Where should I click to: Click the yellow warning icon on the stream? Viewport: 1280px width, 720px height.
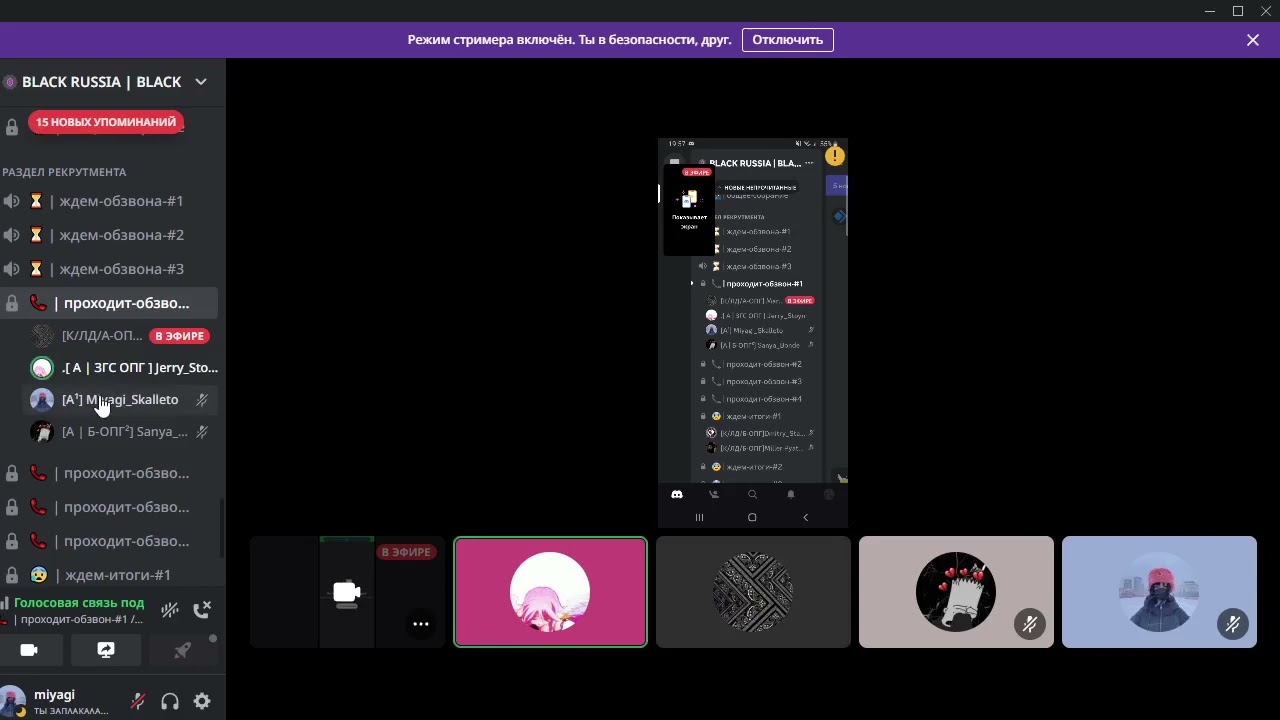(x=835, y=156)
